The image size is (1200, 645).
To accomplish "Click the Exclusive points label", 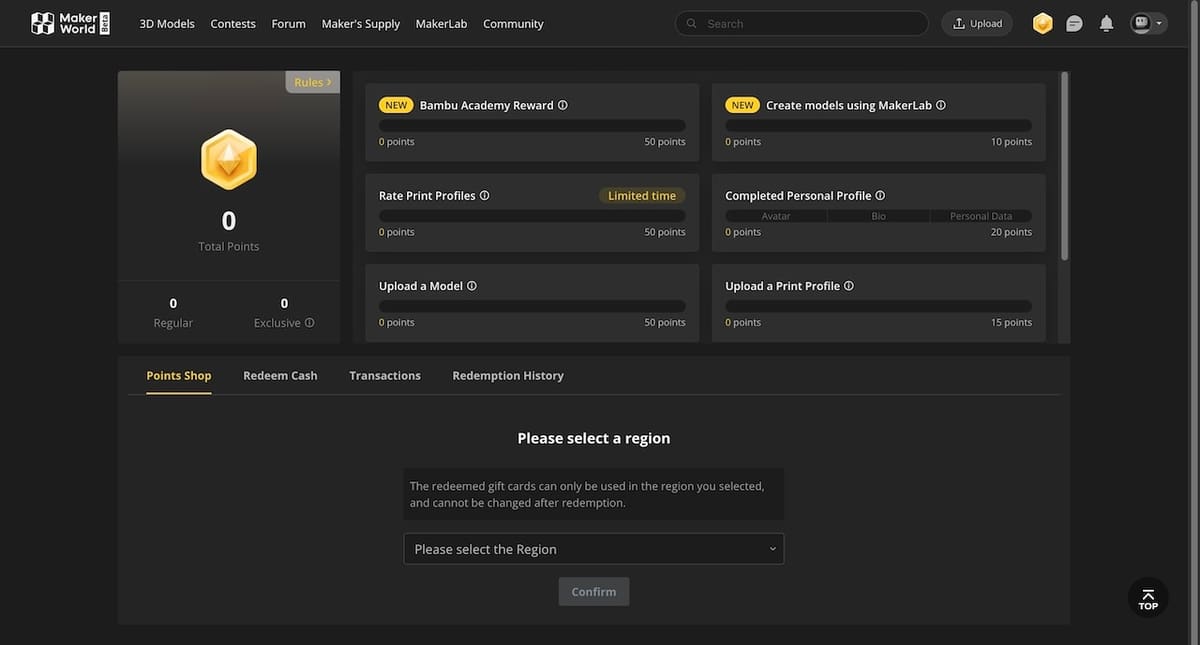I will tap(277, 323).
